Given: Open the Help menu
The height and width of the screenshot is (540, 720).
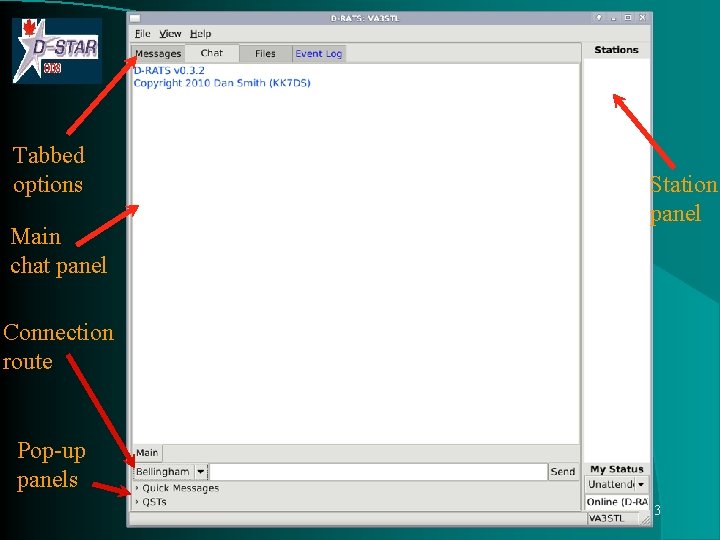Looking at the screenshot, I should pos(201,34).
